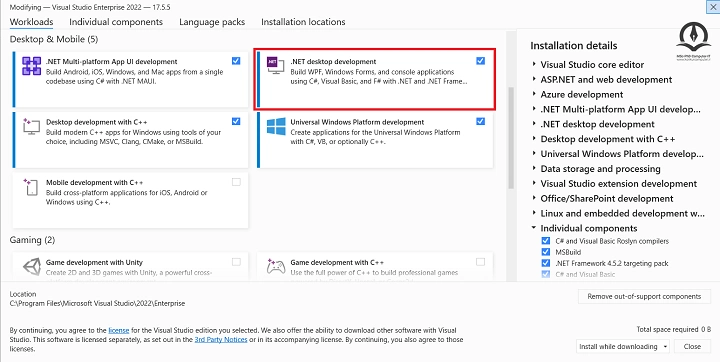Click the Game development with Unity icon
The width and height of the screenshot is (720, 362).
point(31,266)
